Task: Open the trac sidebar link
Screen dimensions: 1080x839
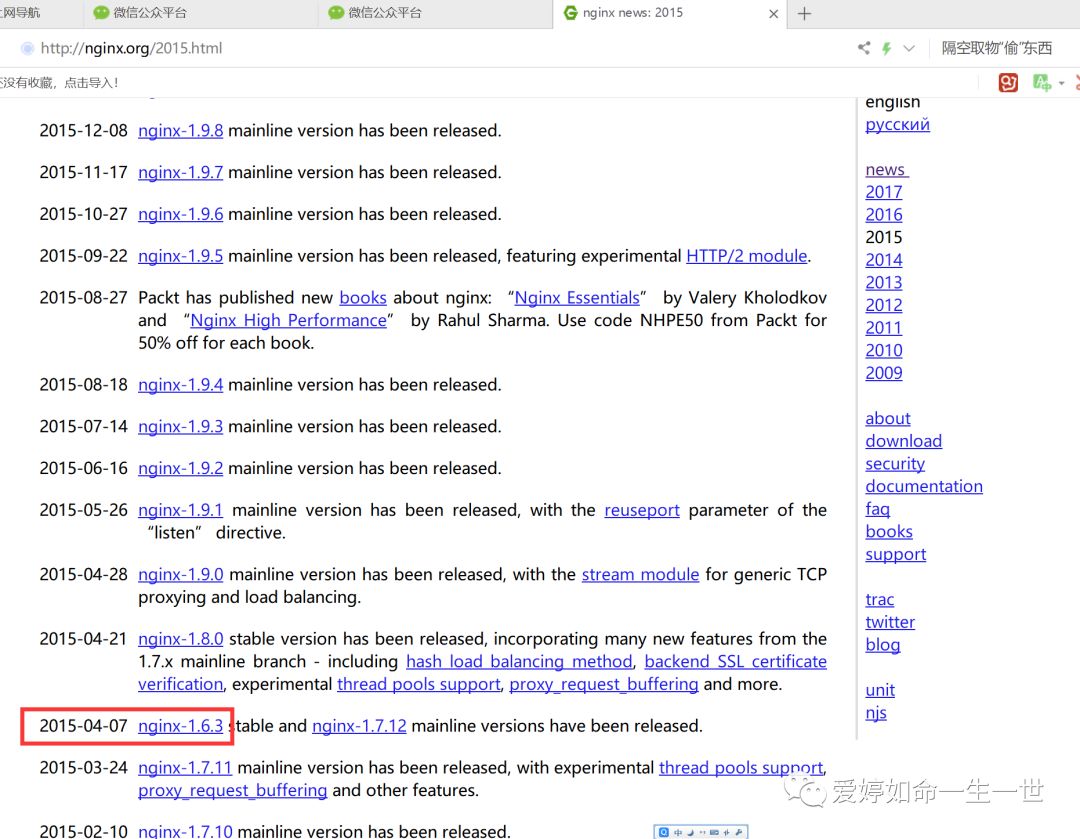Action: [880, 600]
